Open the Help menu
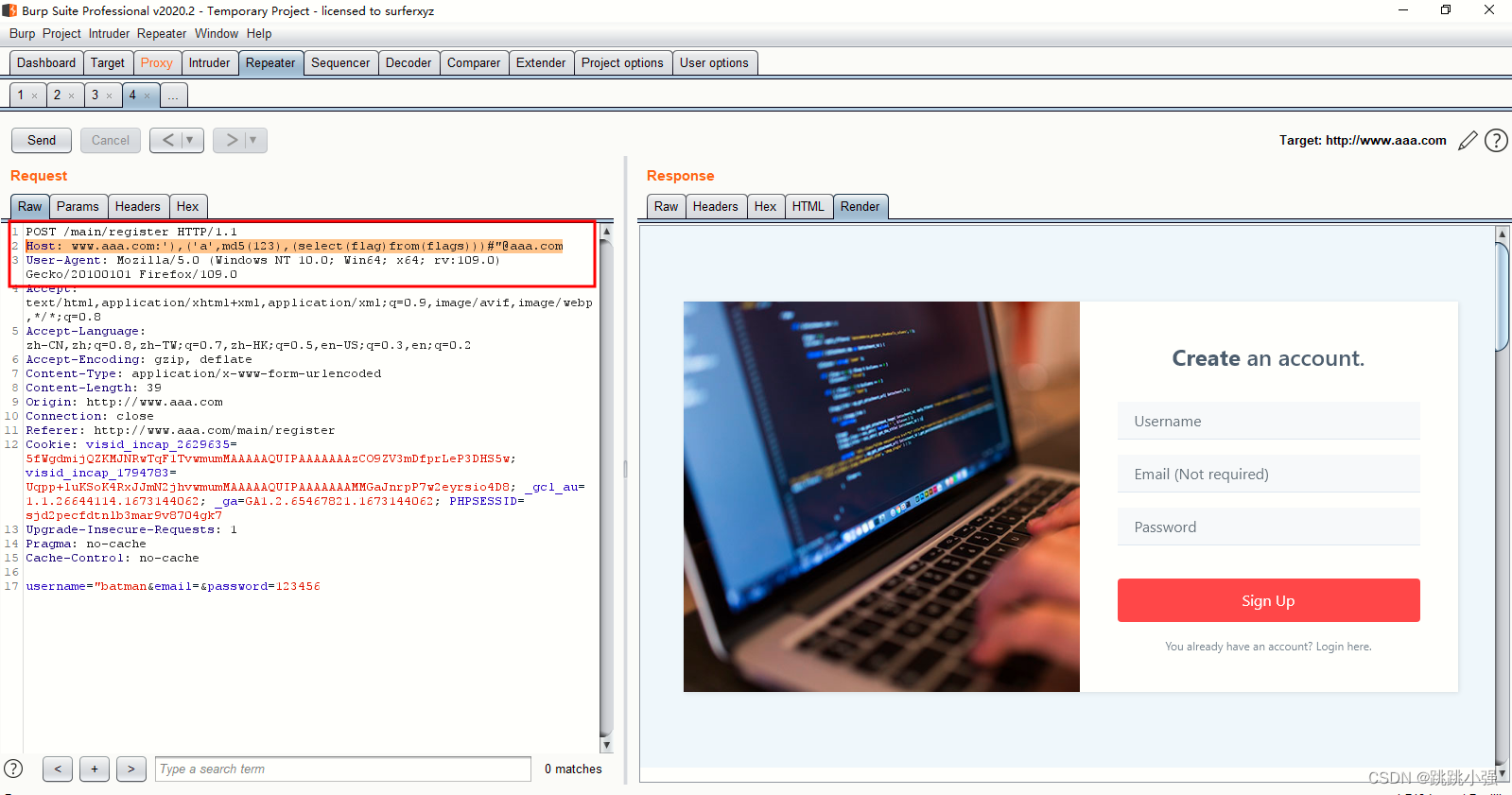The image size is (1512, 795). pos(259,33)
